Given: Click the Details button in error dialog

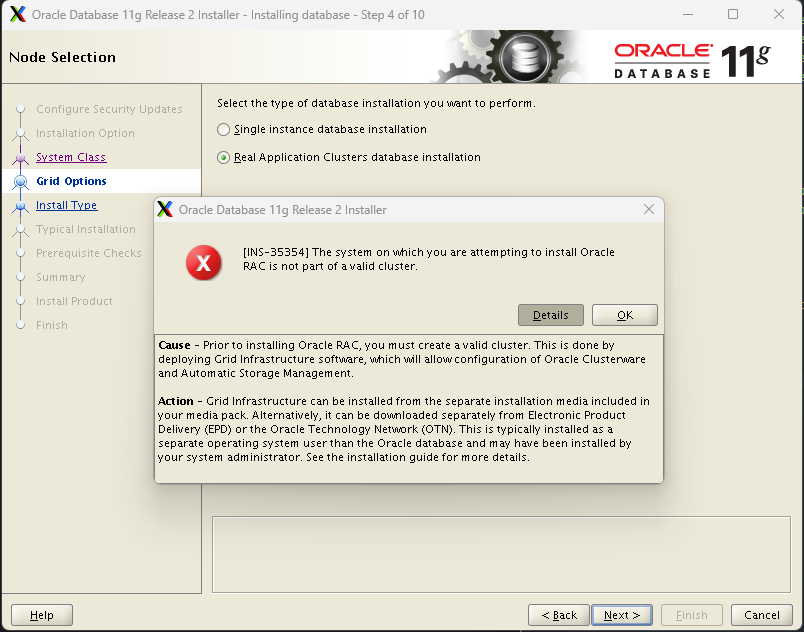Looking at the screenshot, I should [551, 315].
